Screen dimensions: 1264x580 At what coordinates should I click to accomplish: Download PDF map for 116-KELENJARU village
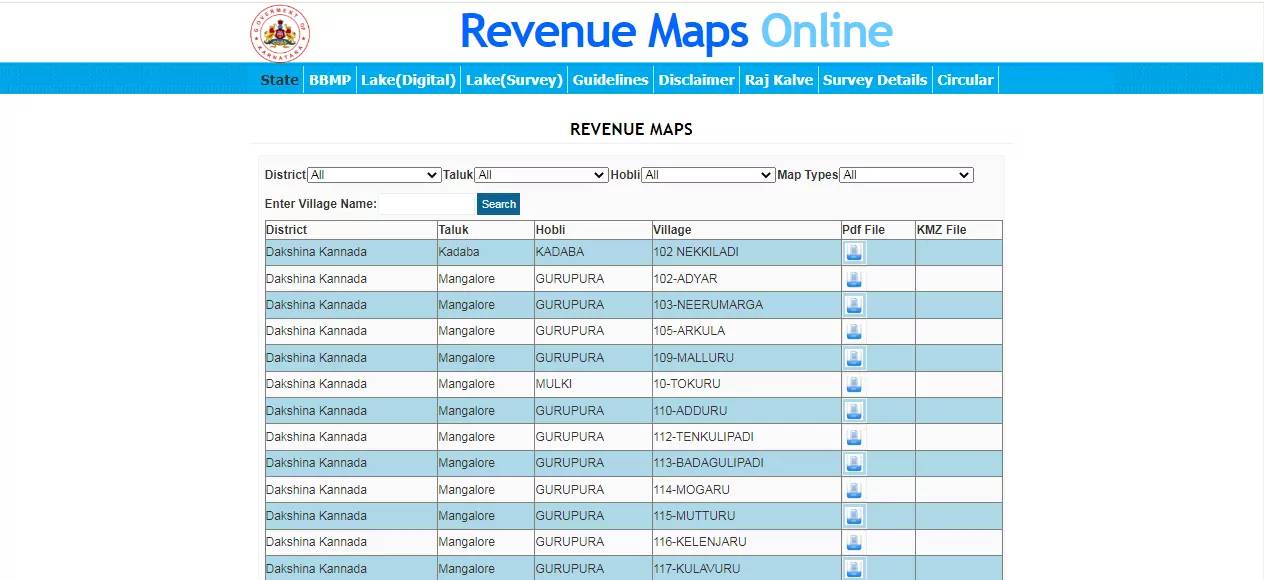[x=854, y=542]
